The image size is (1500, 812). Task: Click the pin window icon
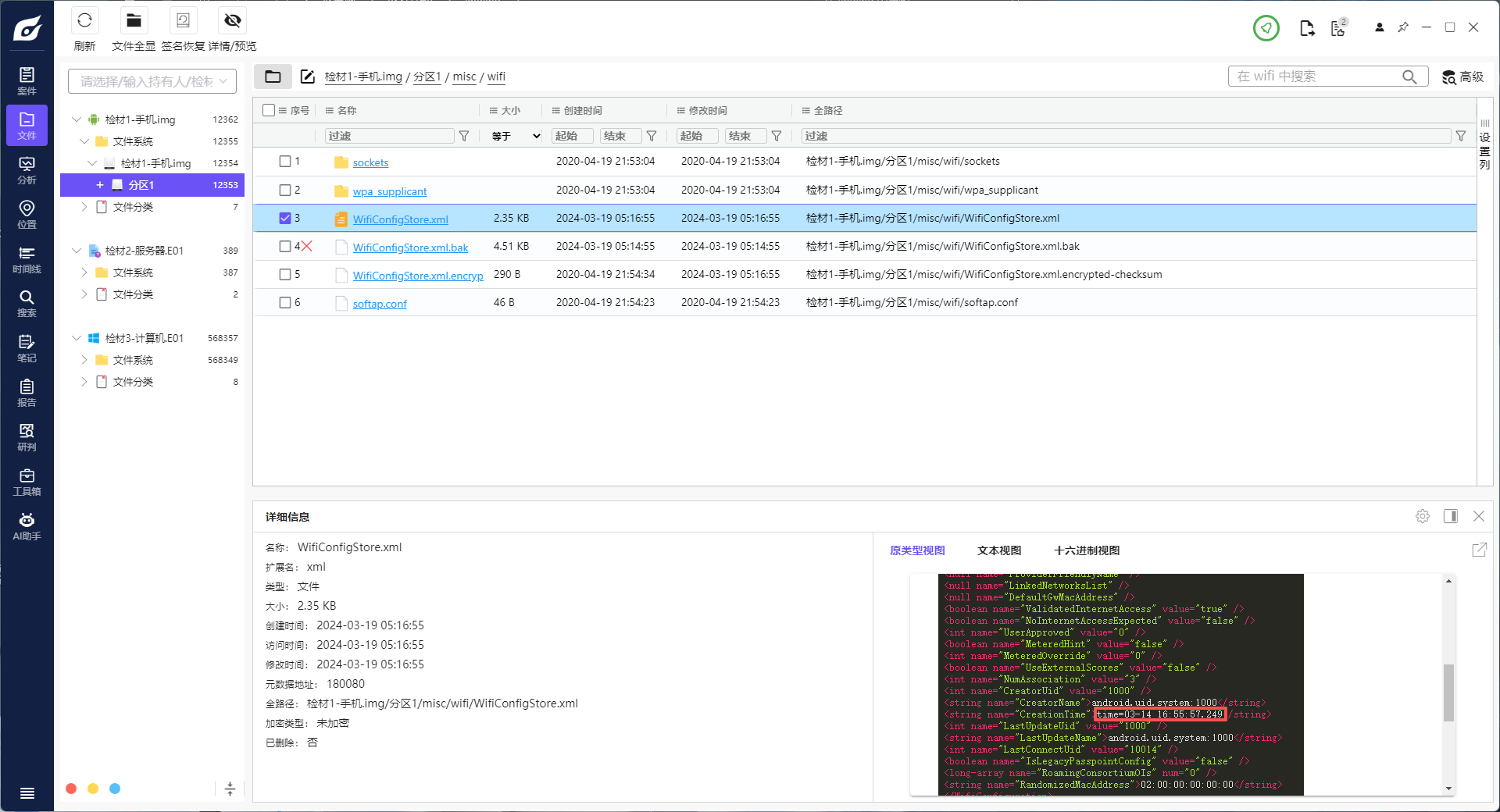point(1403,27)
